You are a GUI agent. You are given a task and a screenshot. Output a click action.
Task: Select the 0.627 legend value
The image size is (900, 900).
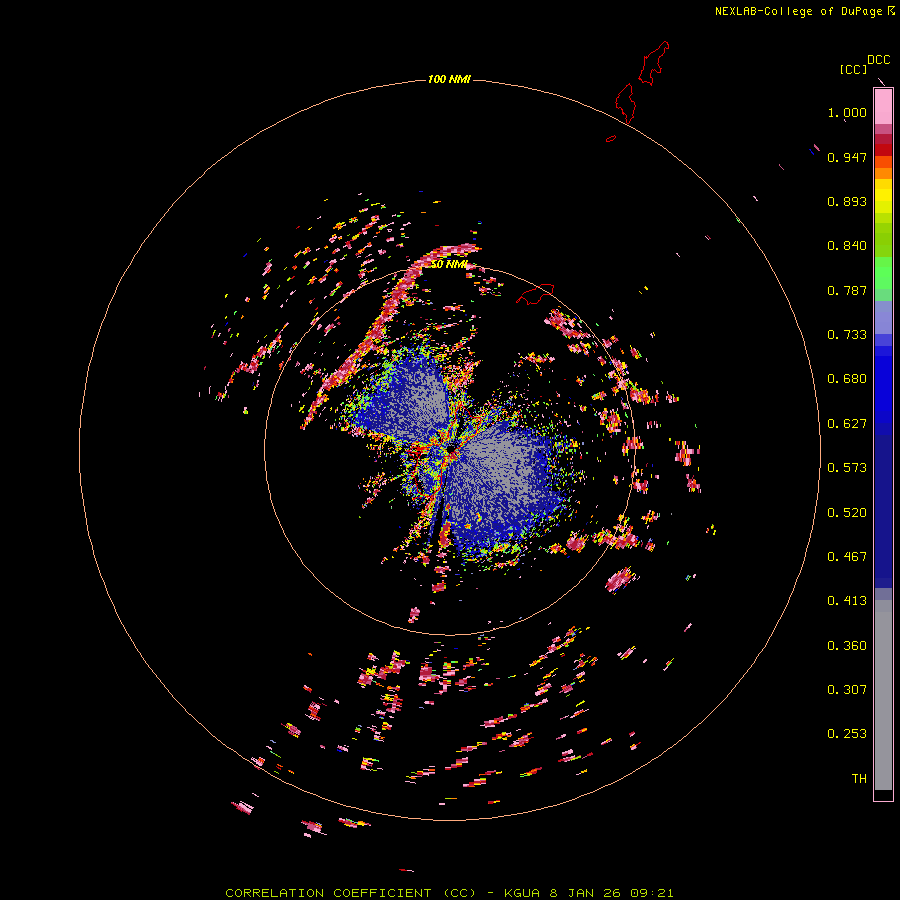click(x=847, y=424)
